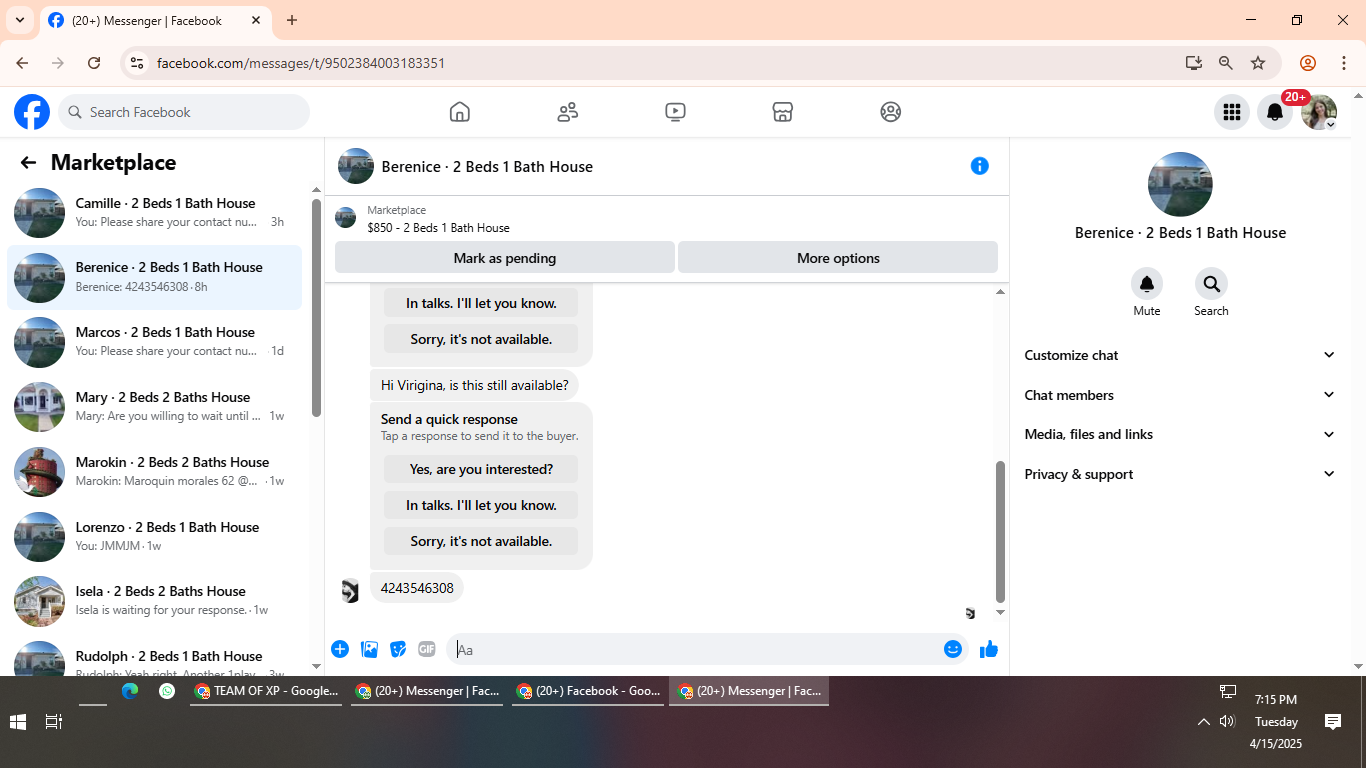Open Friends icon in top navigation
The height and width of the screenshot is (768, 1366).
click(x=567, y=112)
